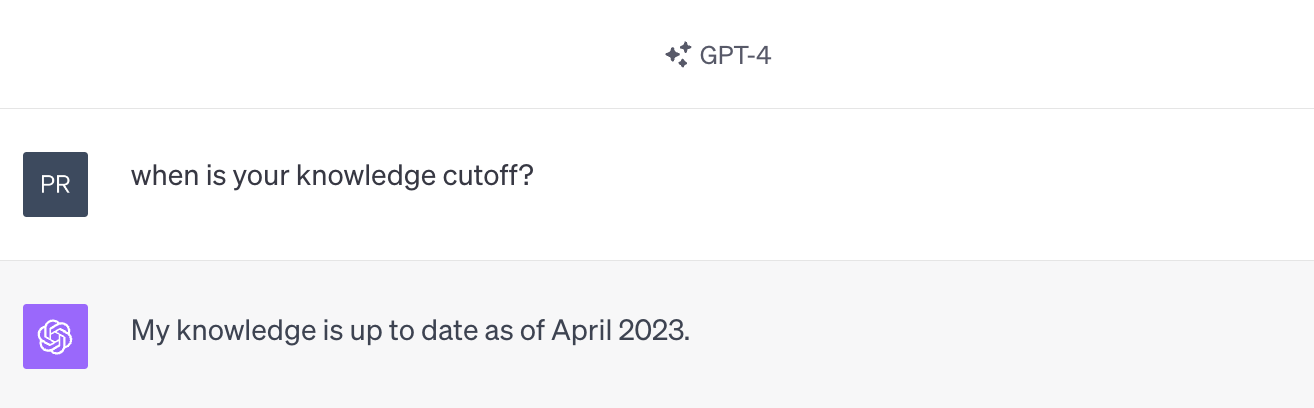Click the word "April" in the response
The width and height of the screenshot is (1314, 408).
[x=580, y=330]
